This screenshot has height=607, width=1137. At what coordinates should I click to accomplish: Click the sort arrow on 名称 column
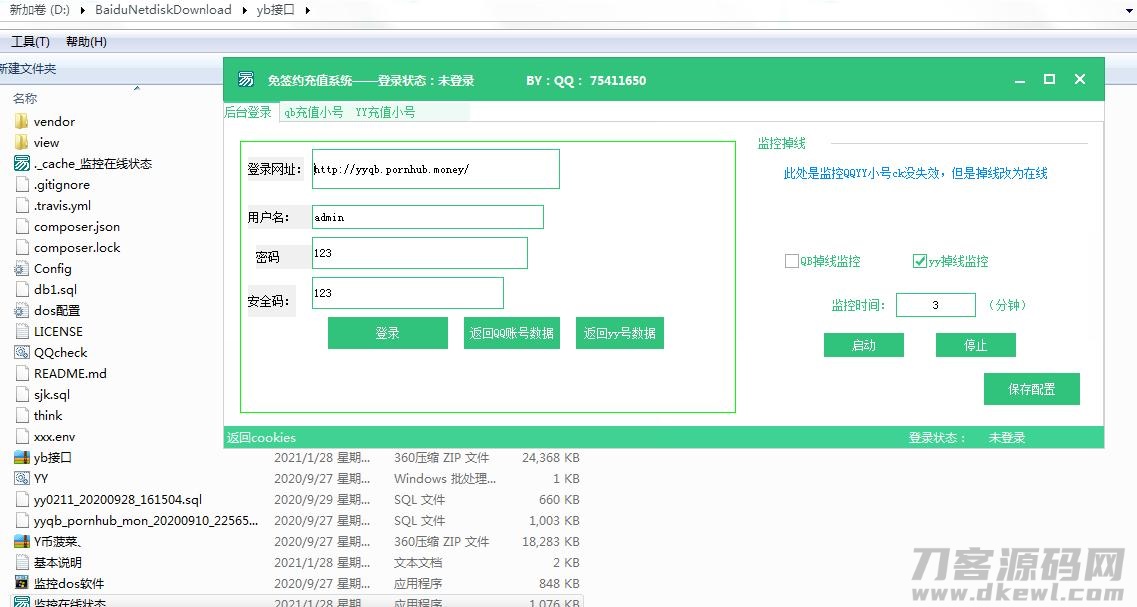[x=135, y=89]
